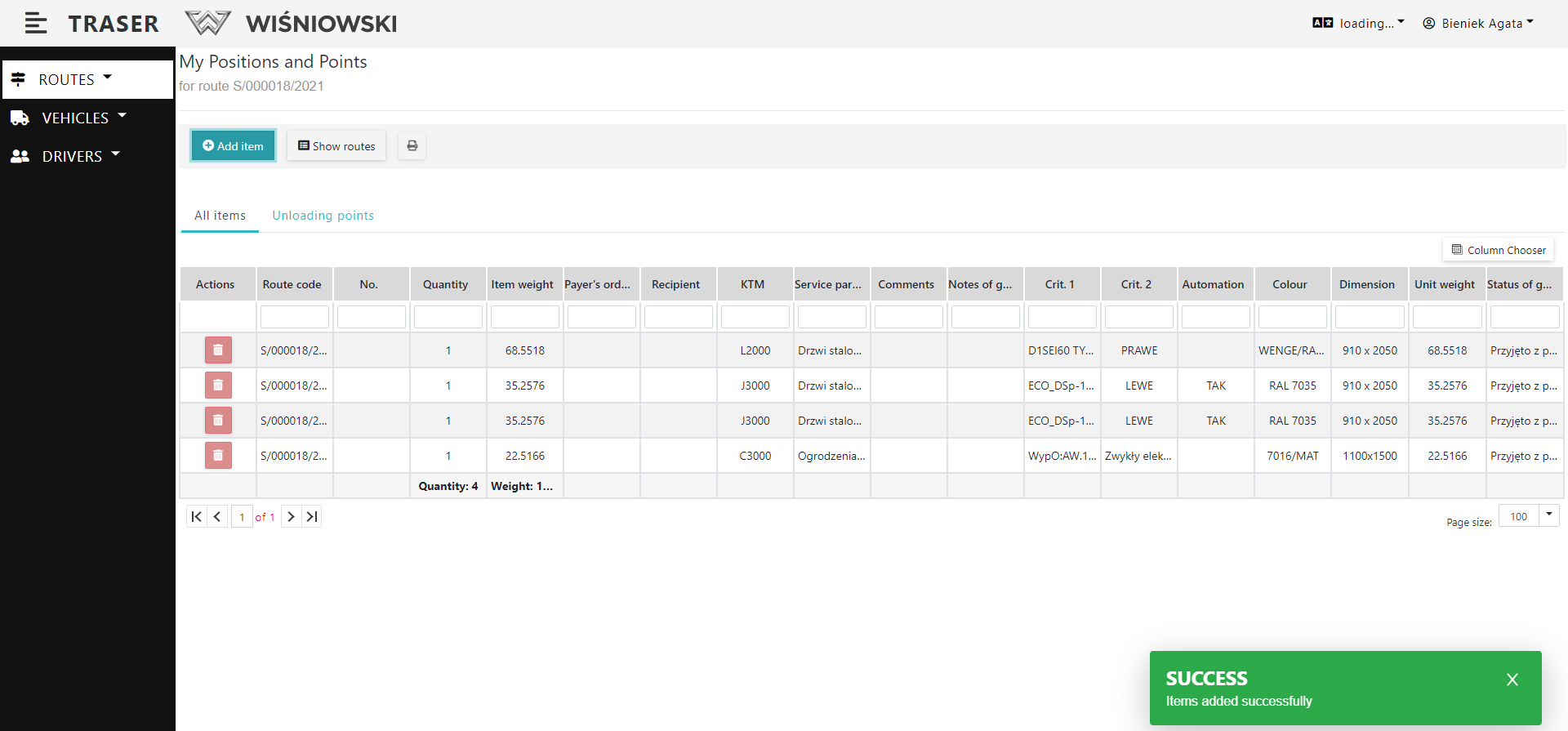
Task: Click the print icon button
Action: [412, 146]
